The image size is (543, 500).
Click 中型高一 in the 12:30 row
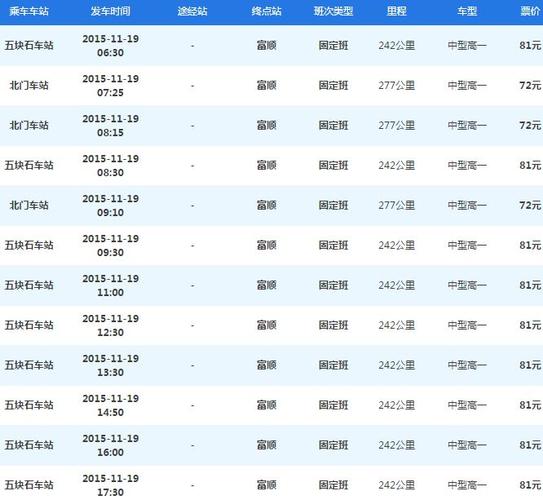[467, 325]
